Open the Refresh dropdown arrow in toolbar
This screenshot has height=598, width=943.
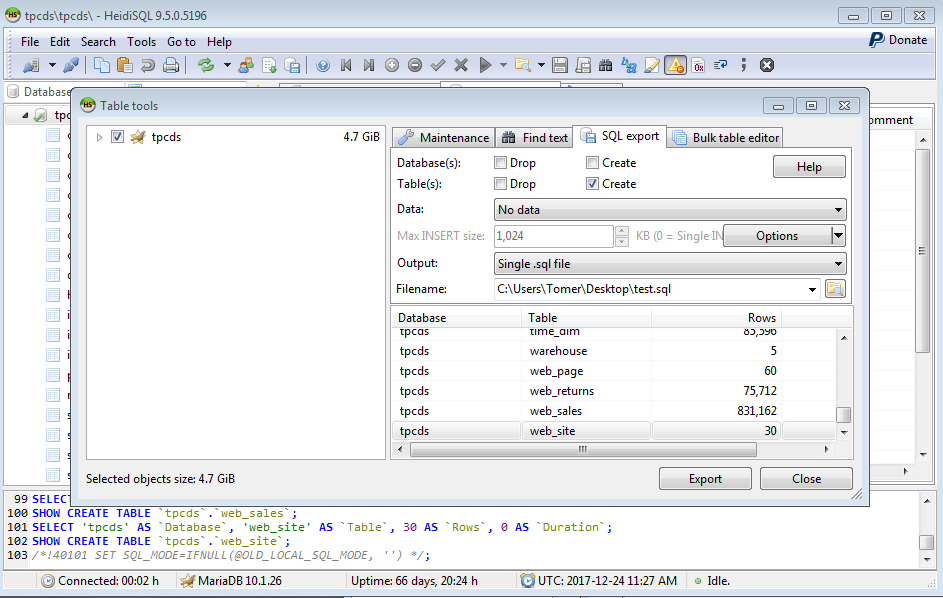[x=227, y=65]
